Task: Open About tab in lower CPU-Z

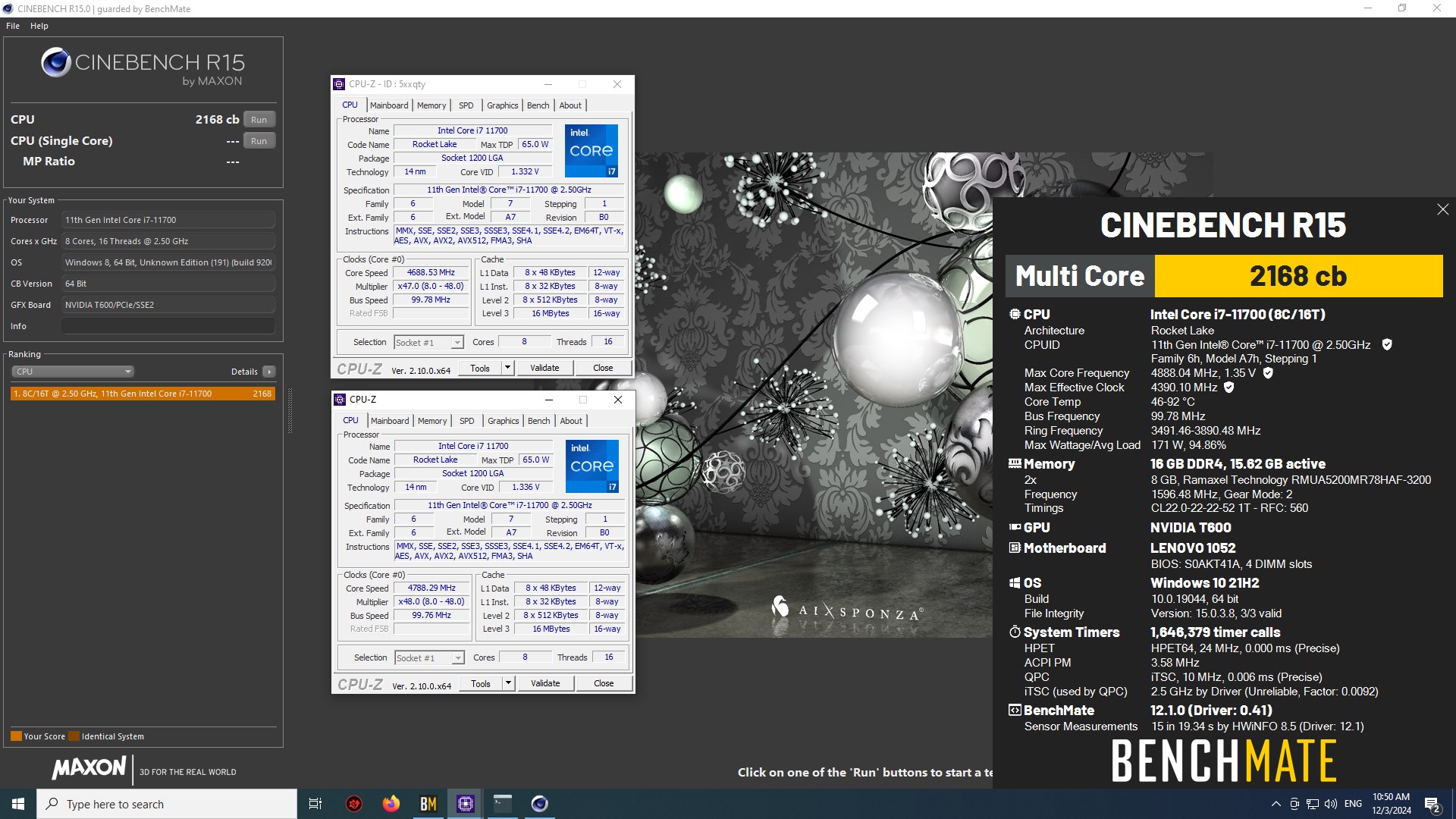Action: (x=572, y=421)
